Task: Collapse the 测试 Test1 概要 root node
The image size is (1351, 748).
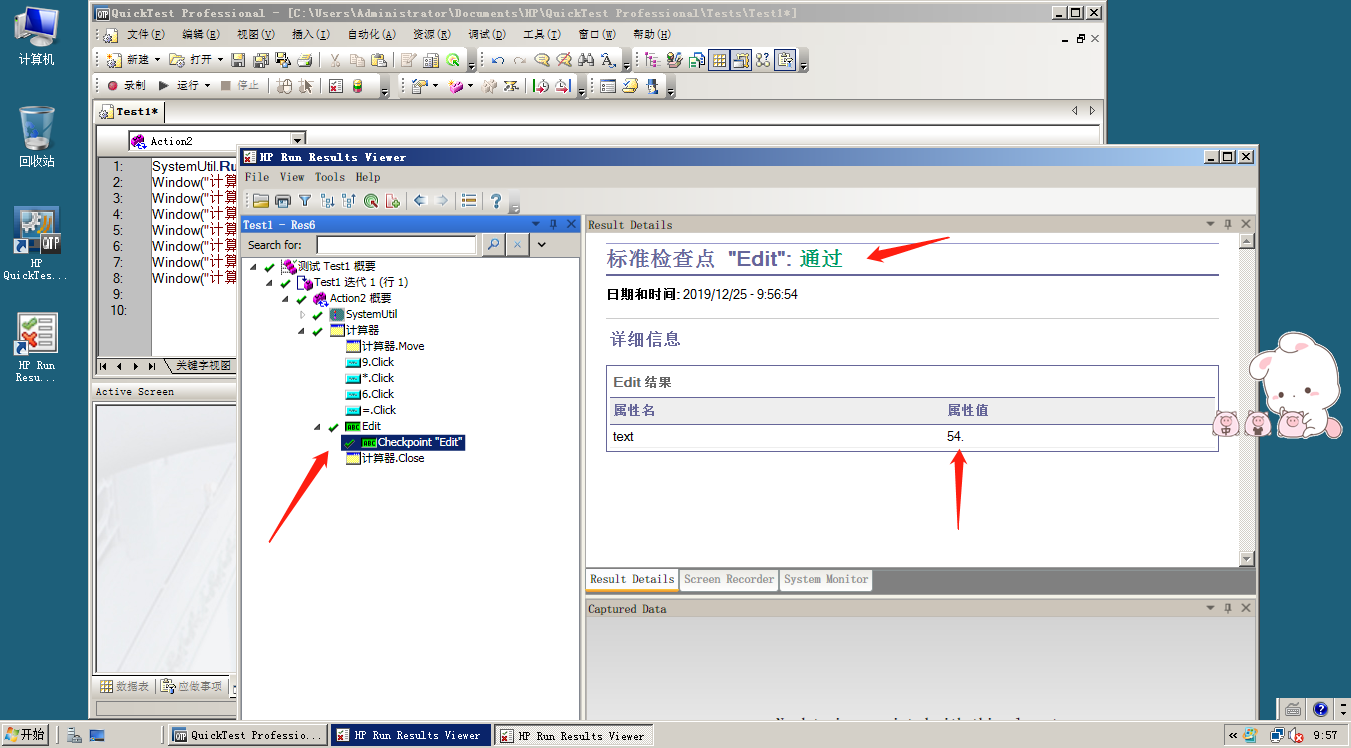Action: [x=253, y=267]
